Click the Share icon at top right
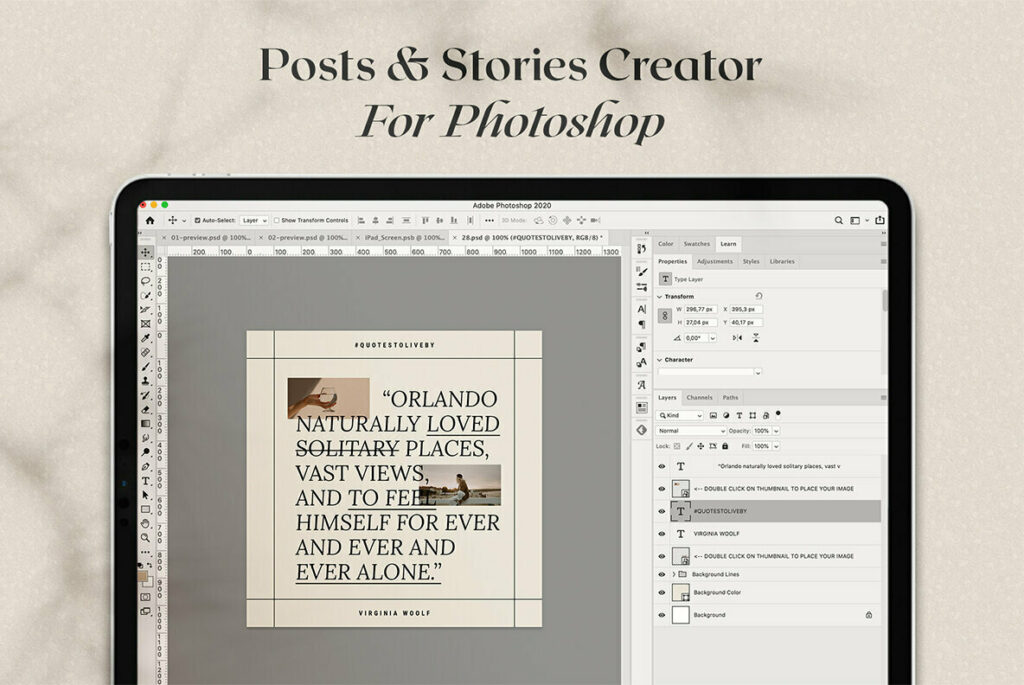 [879, 220]
